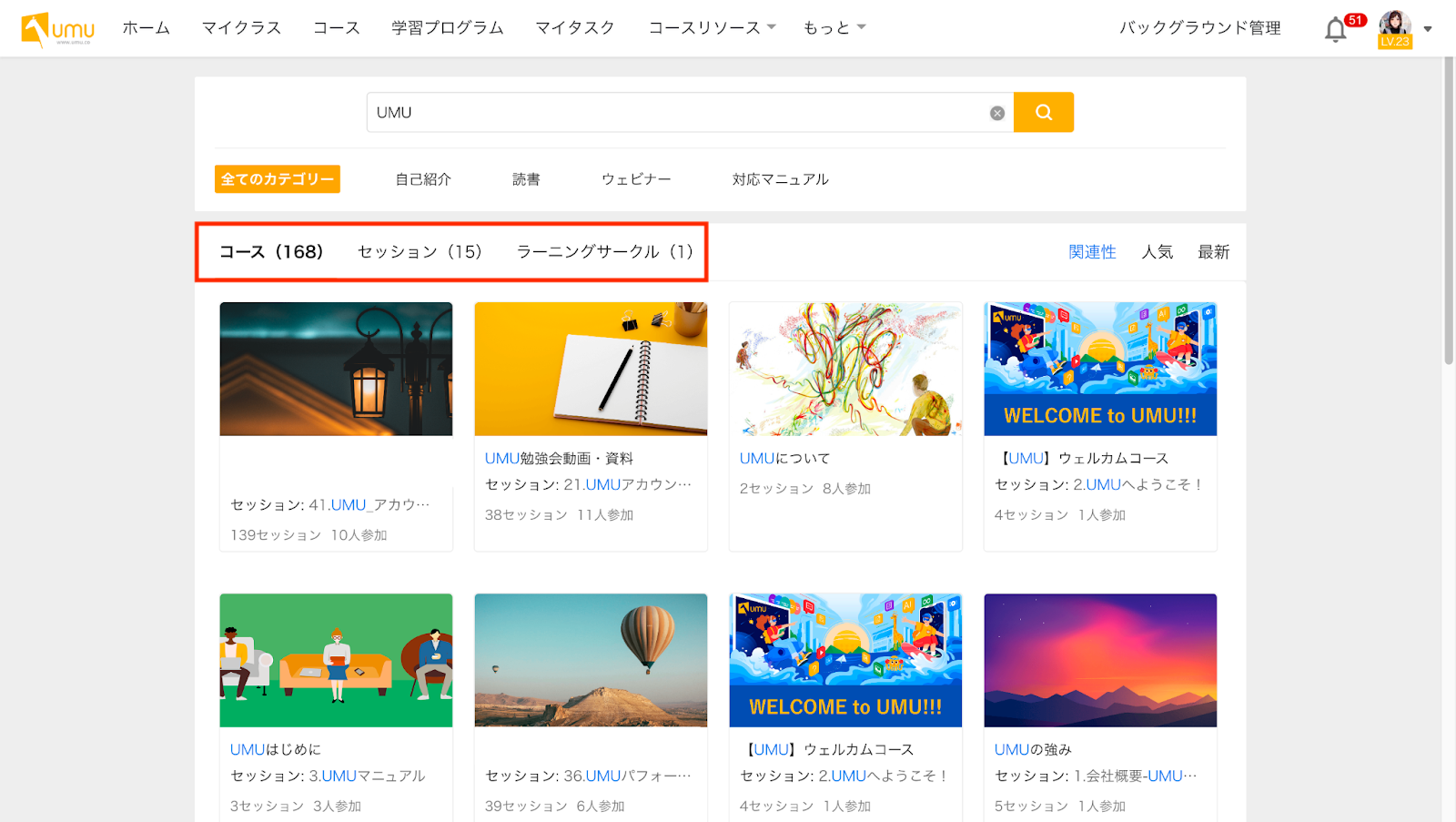Sort results by 最新
Image resolution: width=1456 pixels, height=822 pixels.
point(1213,252)
